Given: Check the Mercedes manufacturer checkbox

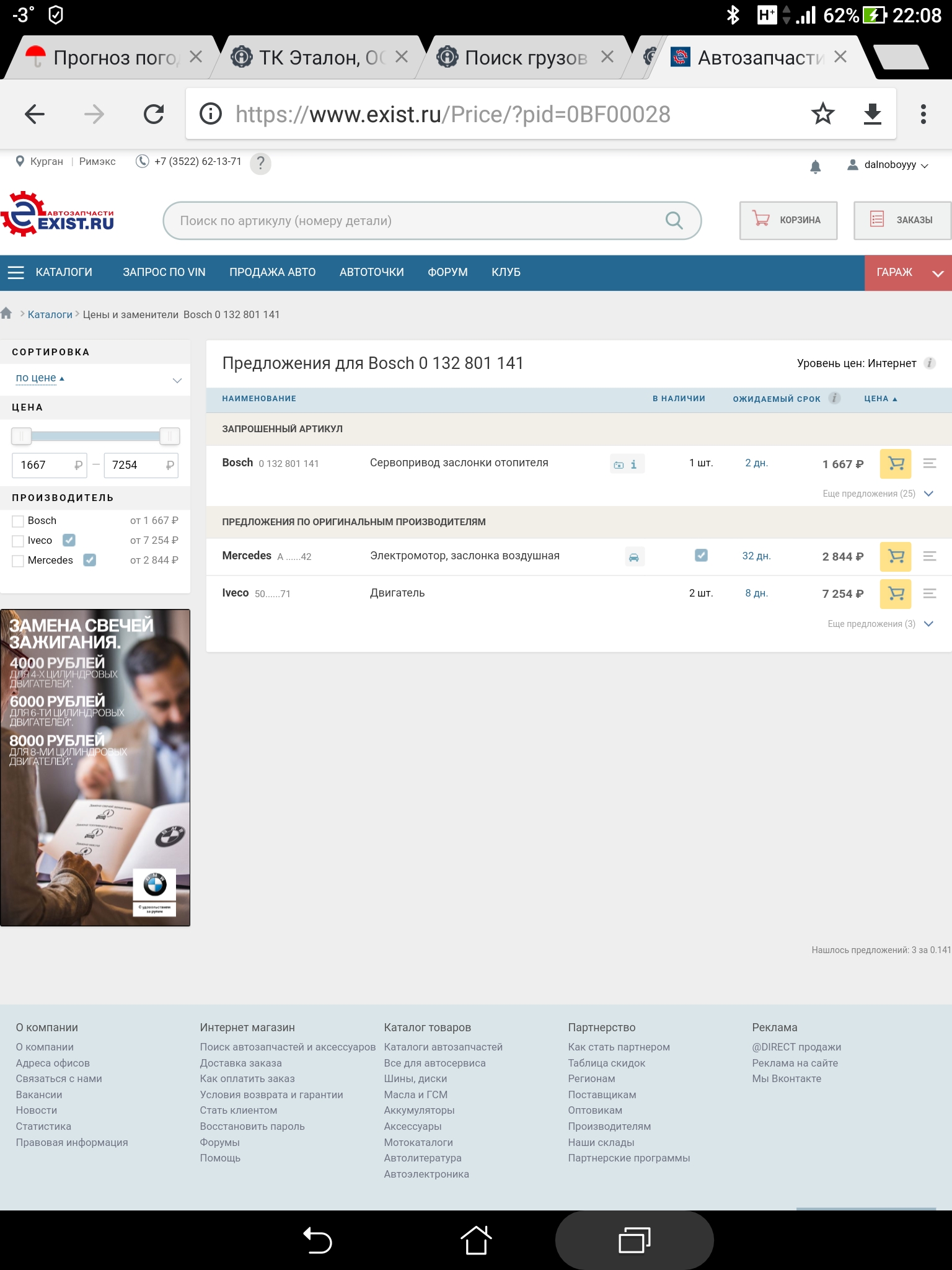Looking at the screenshot, I should [x=18, y=561].
